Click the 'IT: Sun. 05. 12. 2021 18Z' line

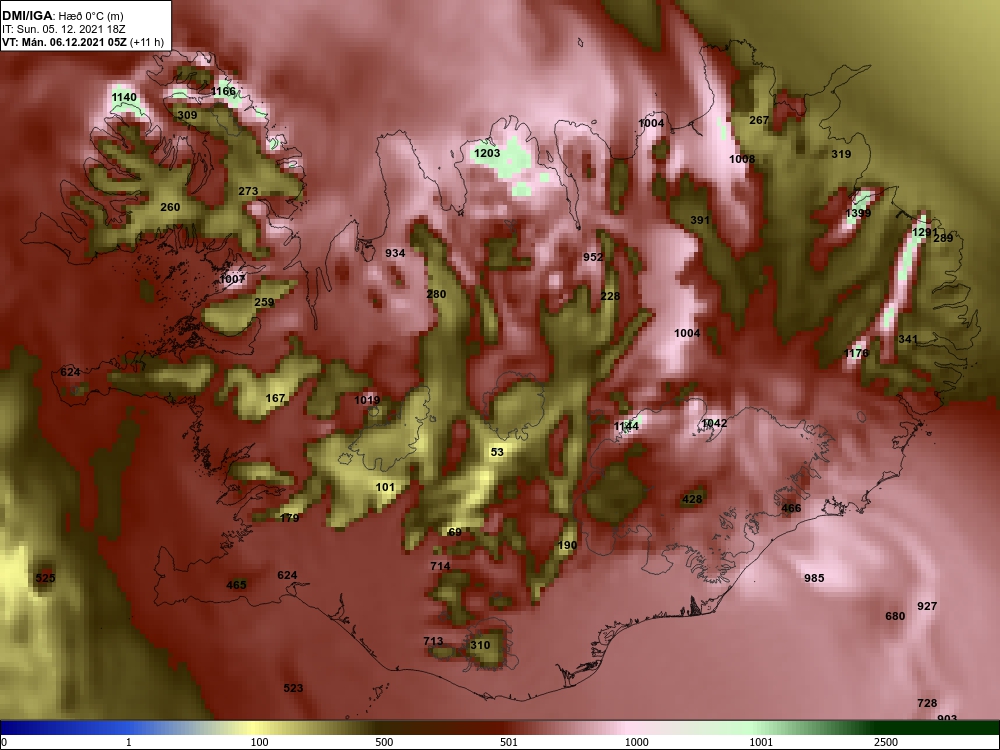[62, 29]
